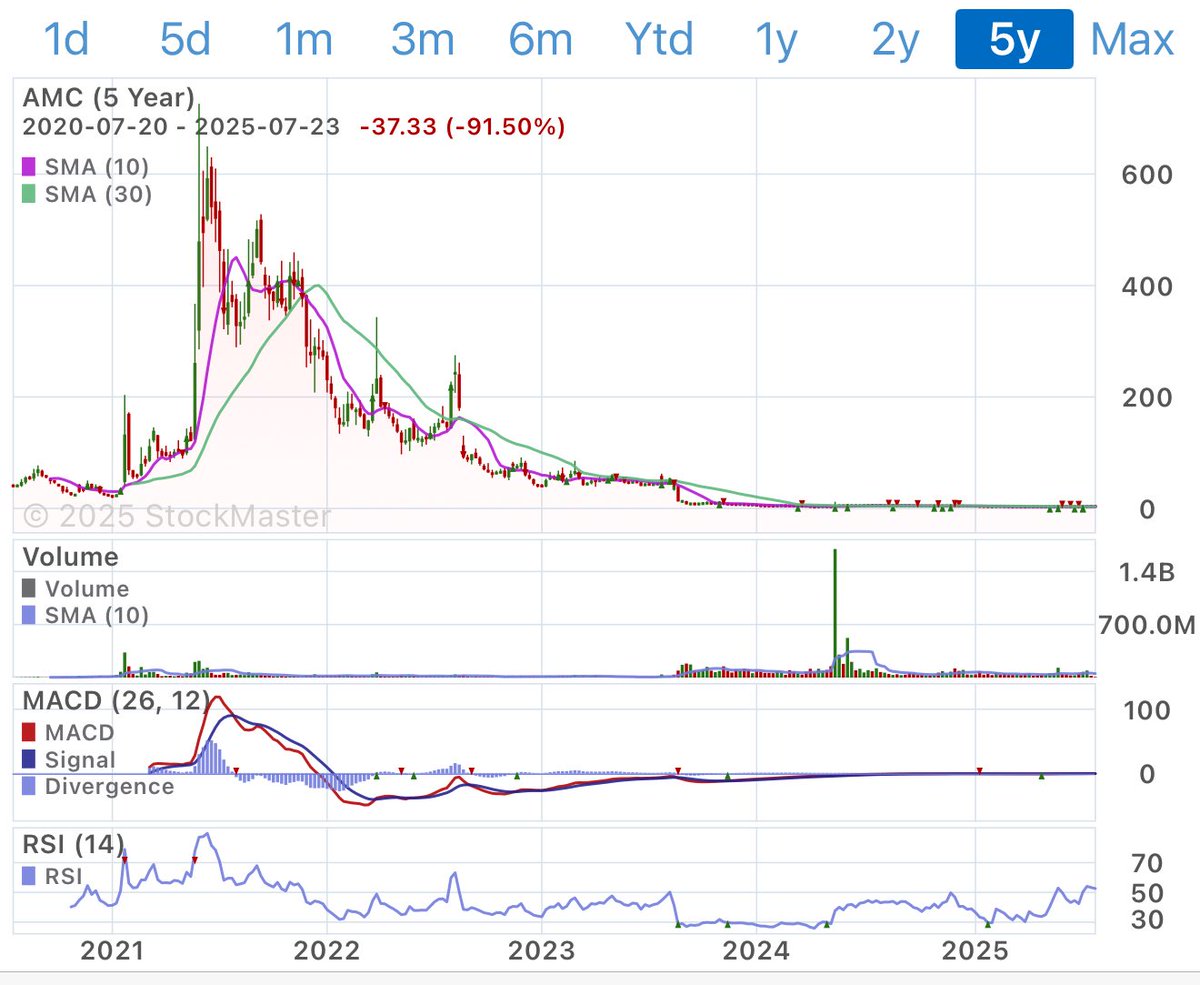Click the RSI (14) panel heading
This screenshot has height=985, width=1200.
tap(75, 847)
